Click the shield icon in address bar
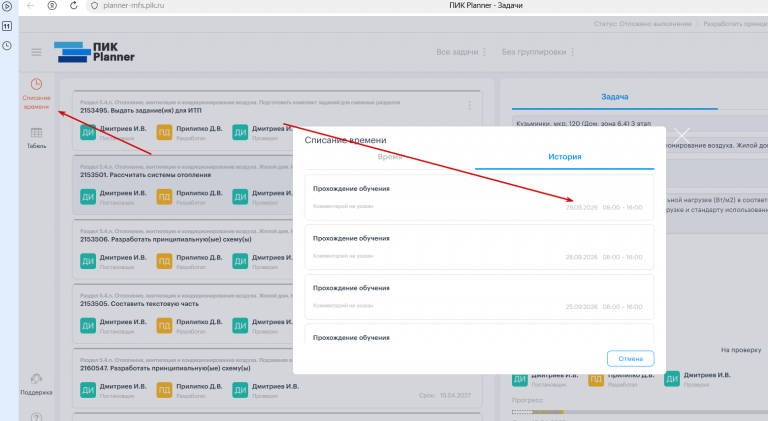 (95, 5)
